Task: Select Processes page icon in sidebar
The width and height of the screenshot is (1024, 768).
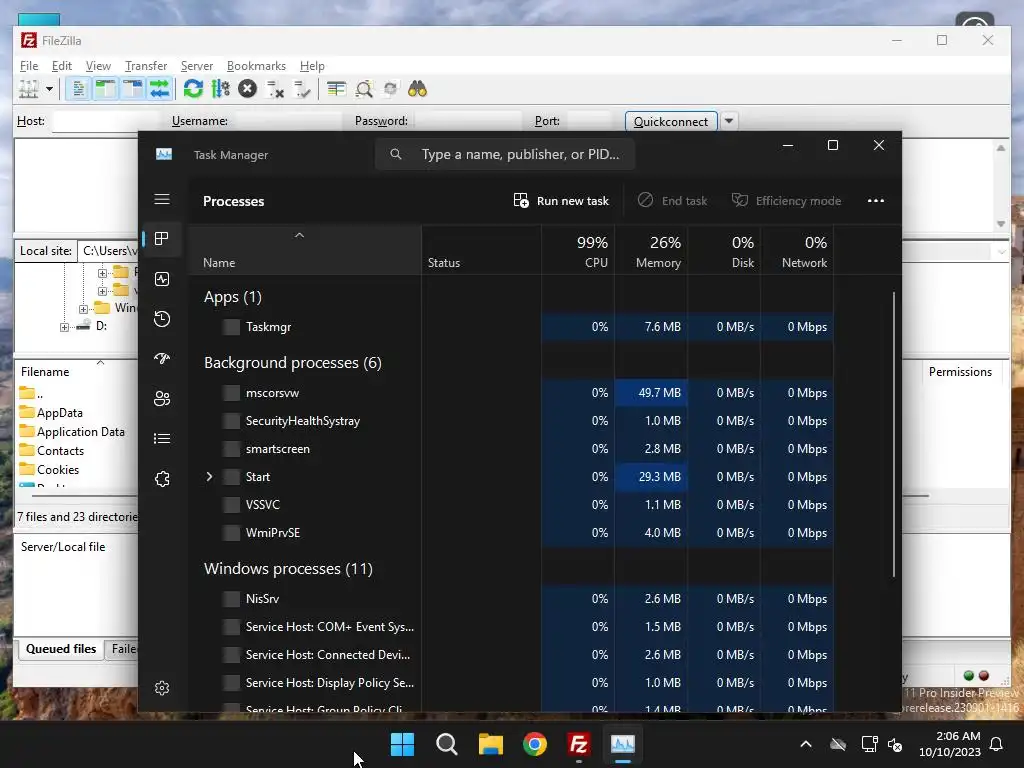Action: click(x=162, y=239)
